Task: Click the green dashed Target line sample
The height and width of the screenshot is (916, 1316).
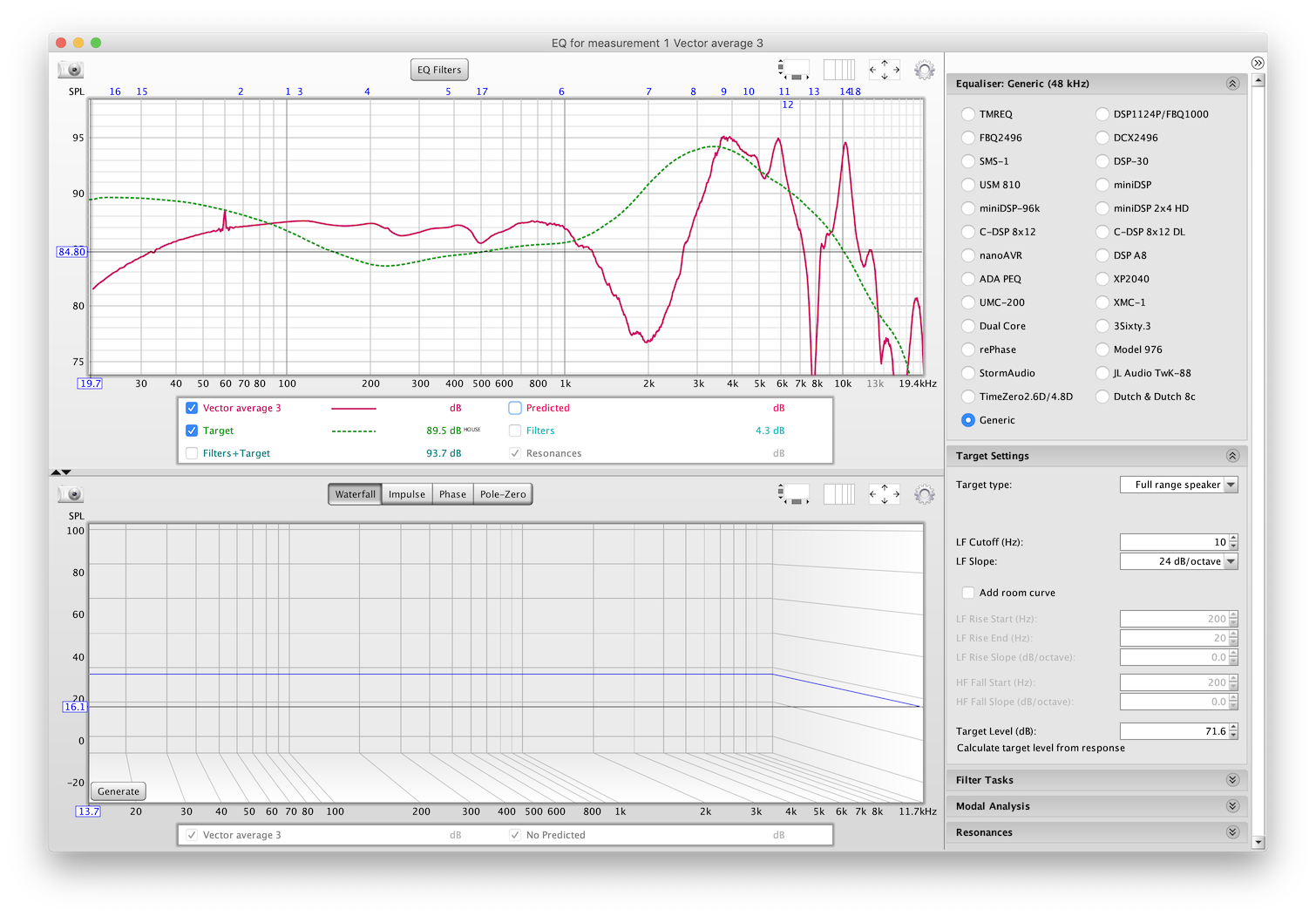Action: tap(354, 431)
